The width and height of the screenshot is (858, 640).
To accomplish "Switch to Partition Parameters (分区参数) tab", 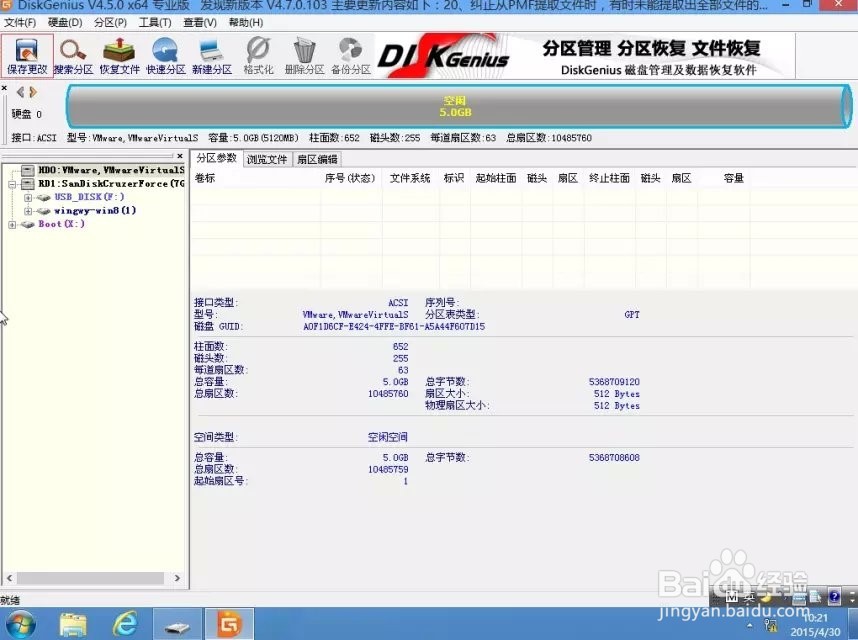I will pos(216,158).
